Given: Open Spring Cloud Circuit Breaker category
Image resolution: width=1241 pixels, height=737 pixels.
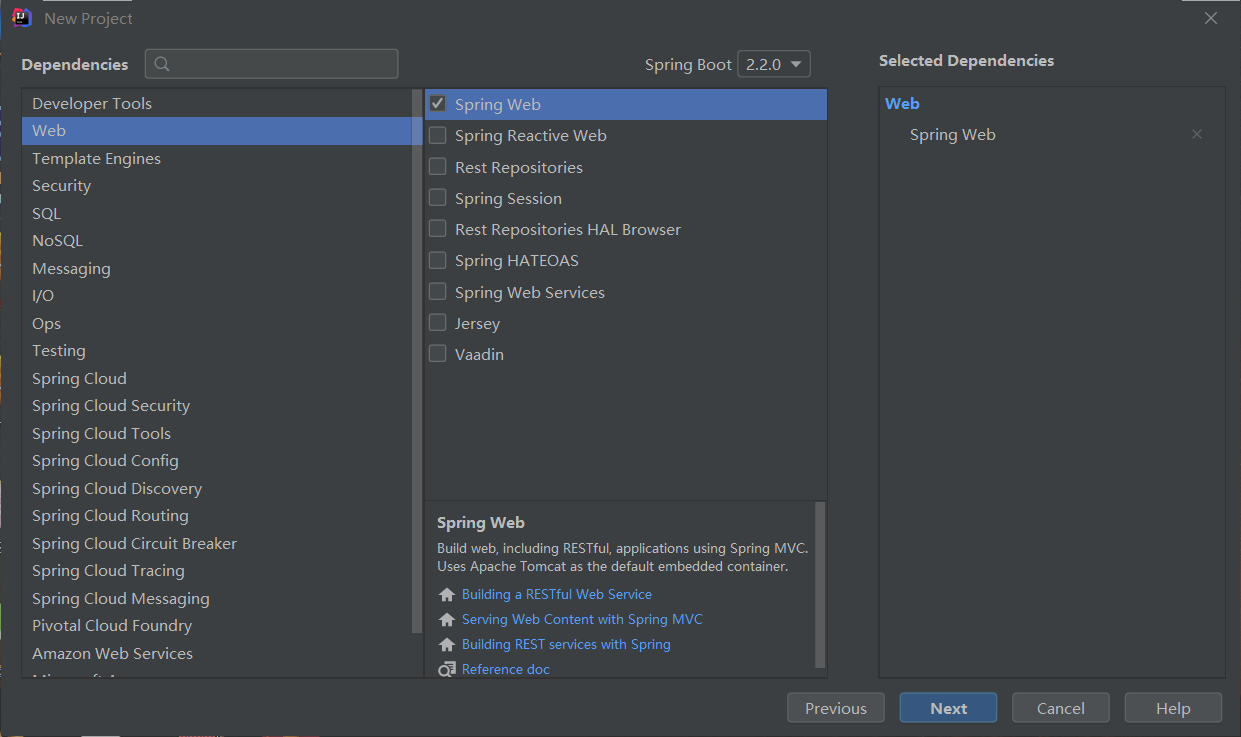Looking at the screenshot, I should coord(217,543).
